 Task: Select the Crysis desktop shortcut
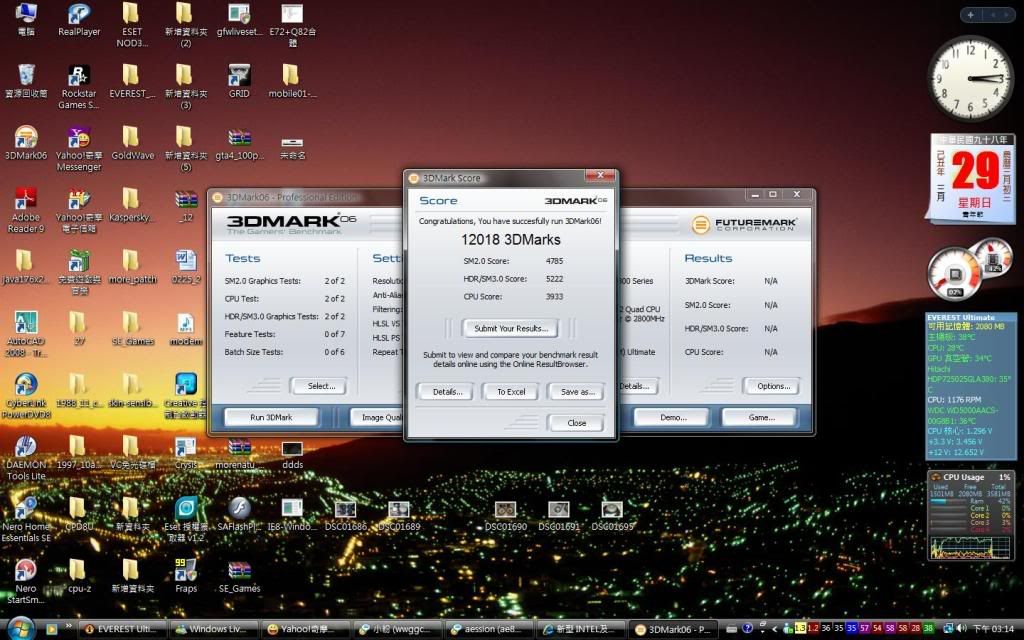pyautogui.click(x=186, y=452)
